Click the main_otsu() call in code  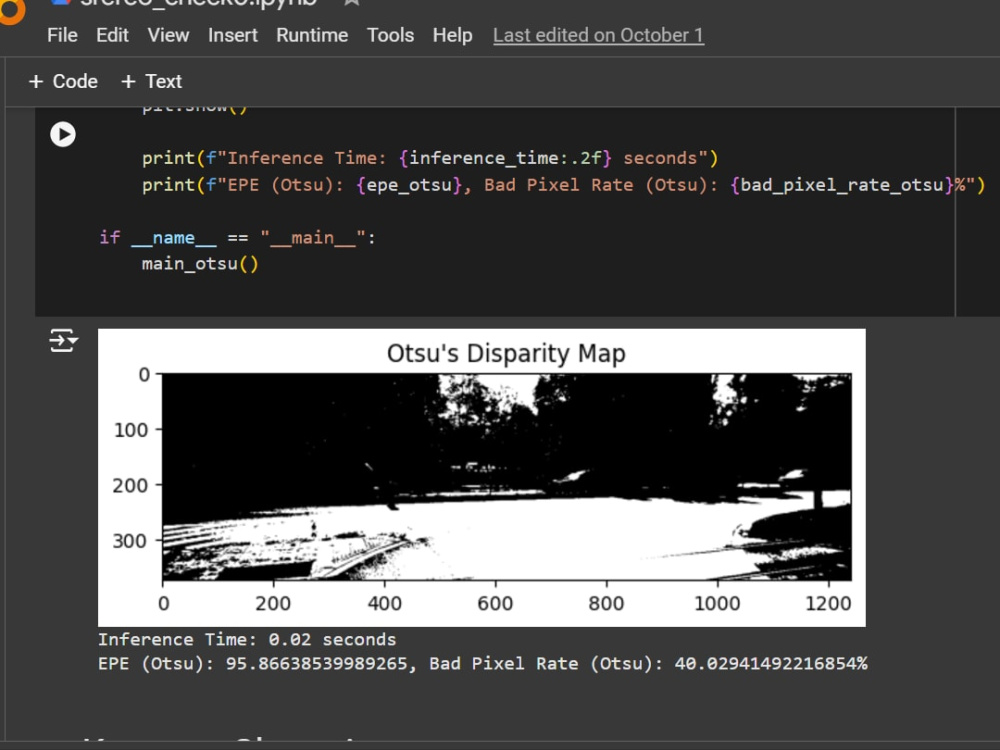pyautogui.click(x=200, y=264)
